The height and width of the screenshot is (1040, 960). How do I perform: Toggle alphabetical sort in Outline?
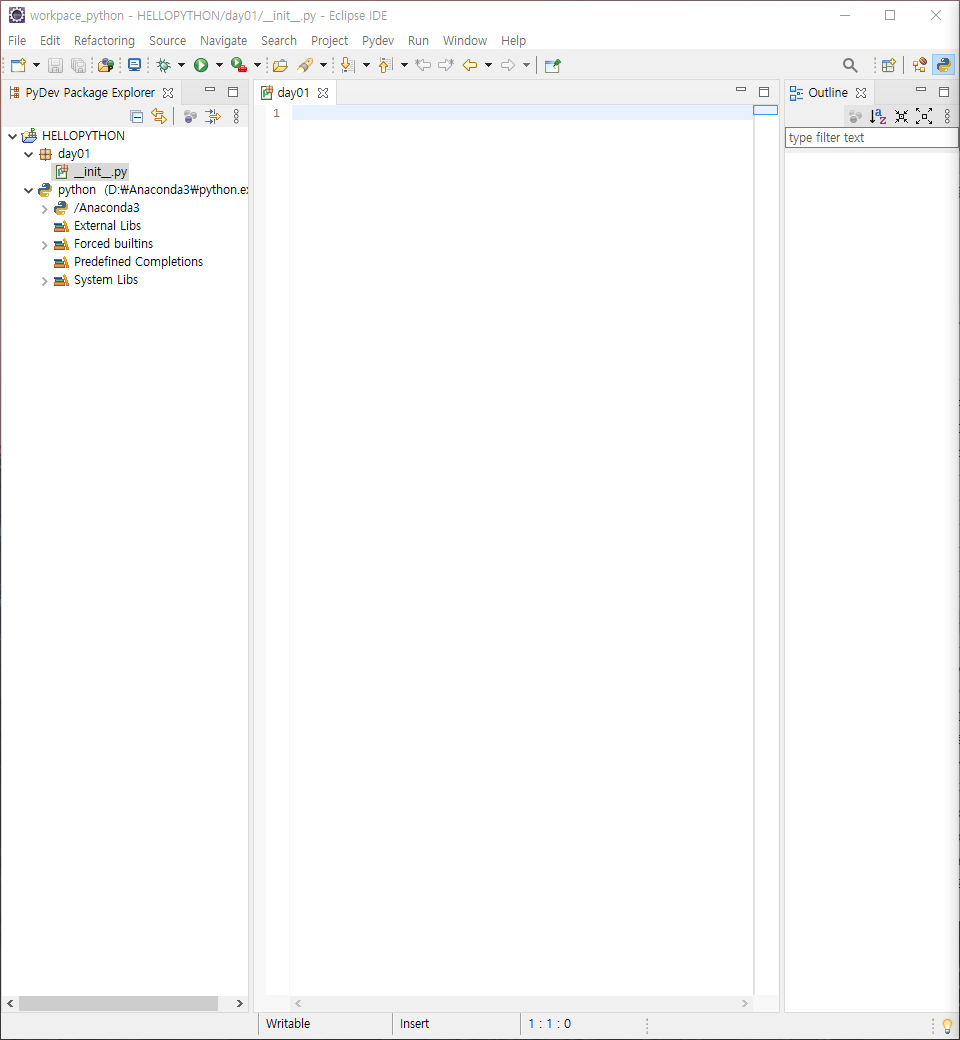tap(878, 117)
